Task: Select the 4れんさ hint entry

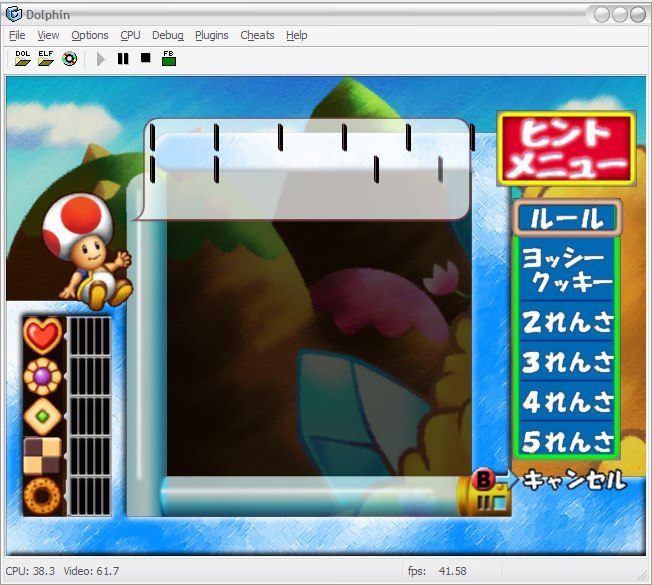Action: point(567,401)
